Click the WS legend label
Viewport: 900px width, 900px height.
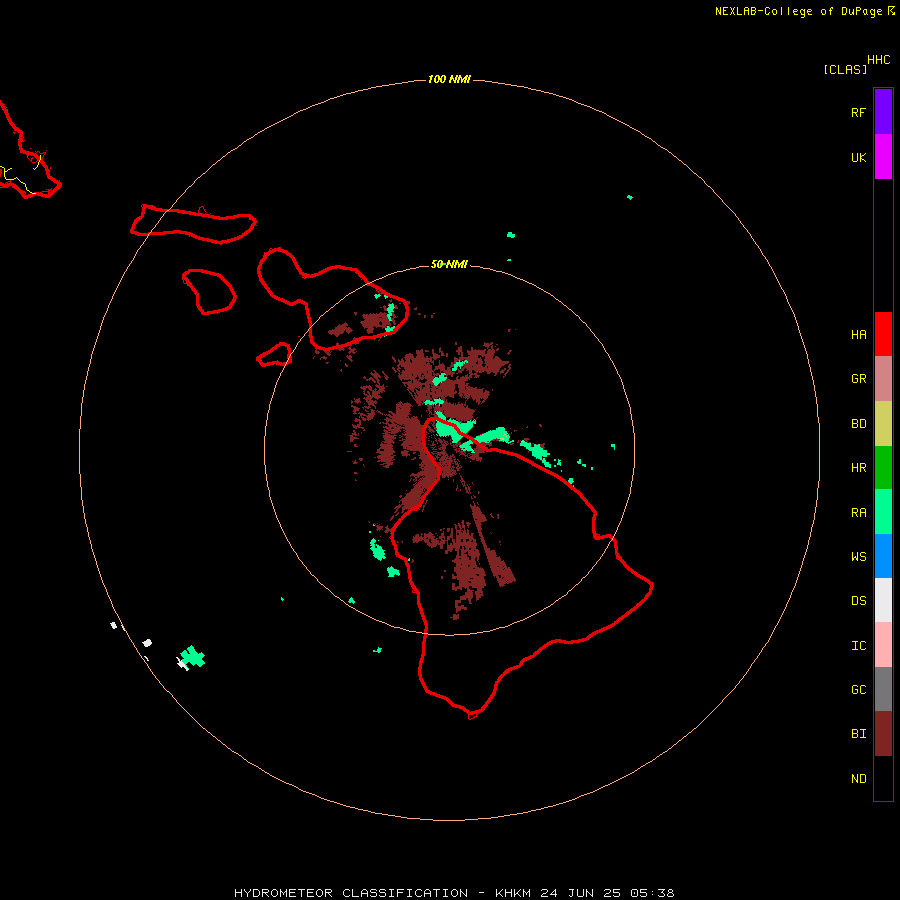click(x=858, y=556)
